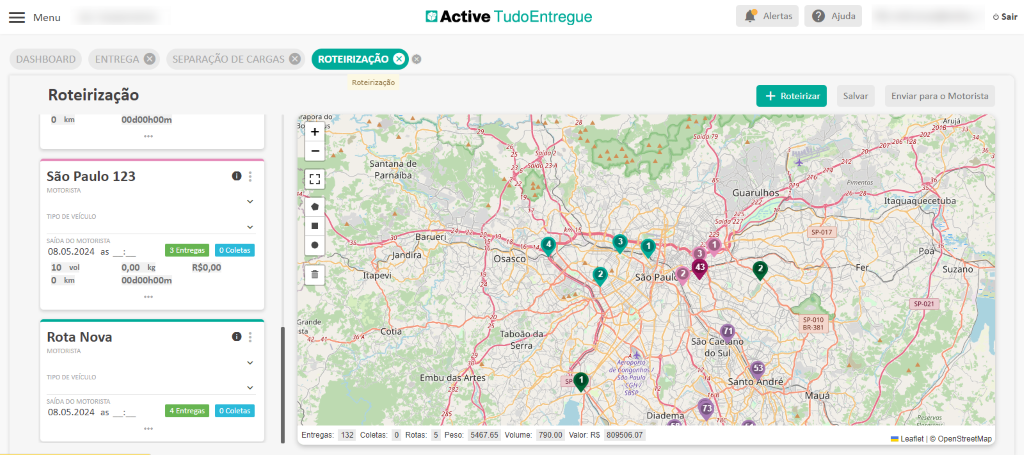Click 4 Entregas badge on Rota Nova

(187, 411)
